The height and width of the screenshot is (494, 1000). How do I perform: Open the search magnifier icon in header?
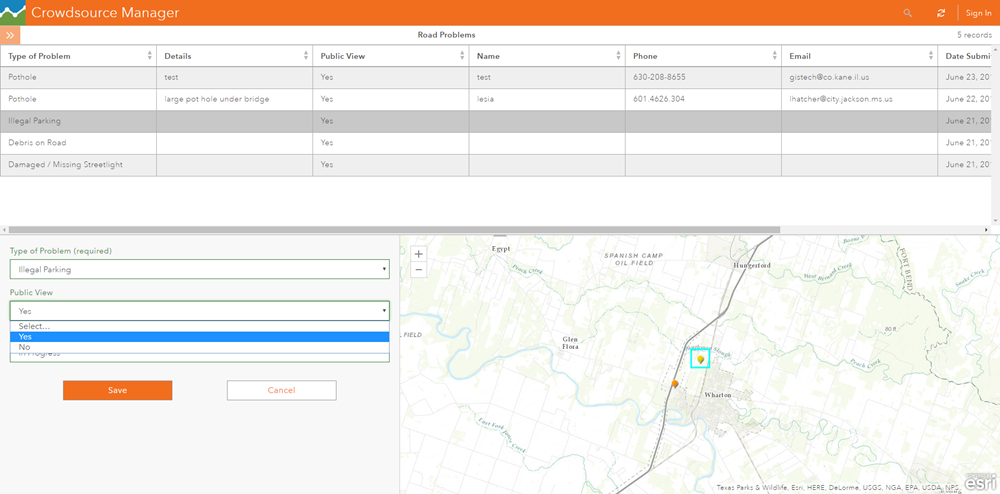[x=908, y=13]
